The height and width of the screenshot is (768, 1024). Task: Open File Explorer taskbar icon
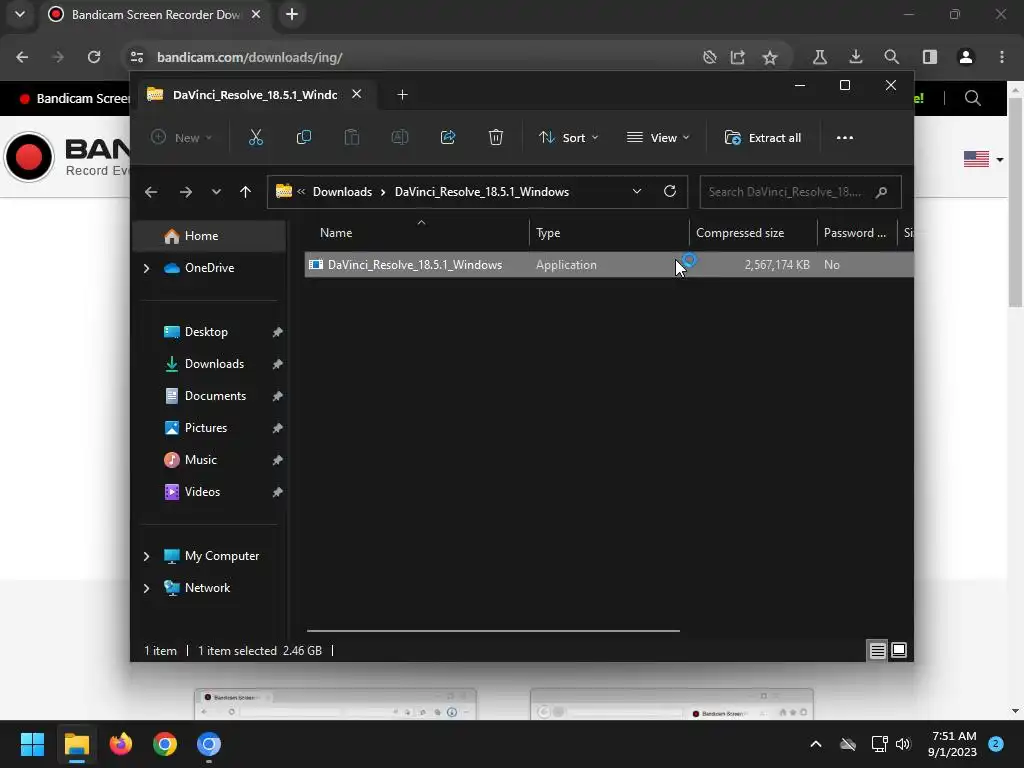76,744
